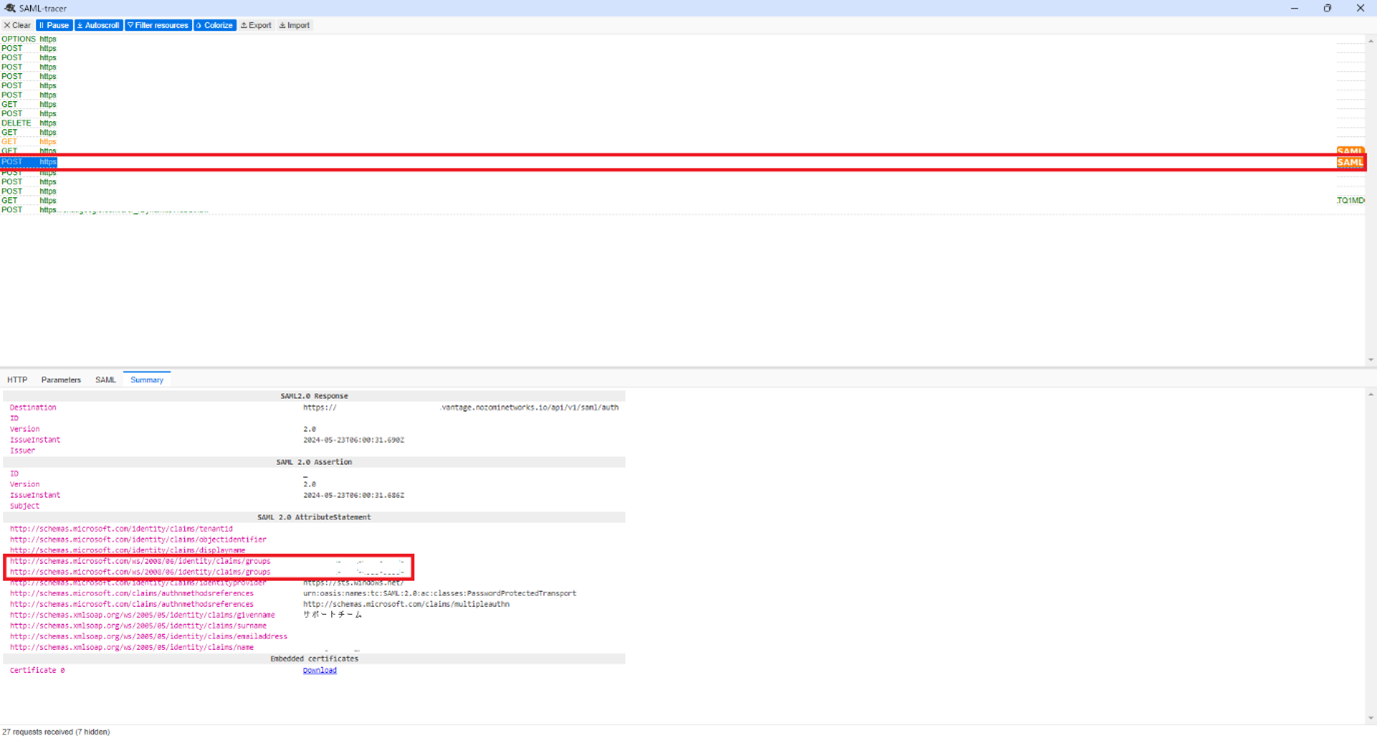Select the OPTIONS request row
Viewport: 1377px width, 741px height.
(x=684, y=39)
